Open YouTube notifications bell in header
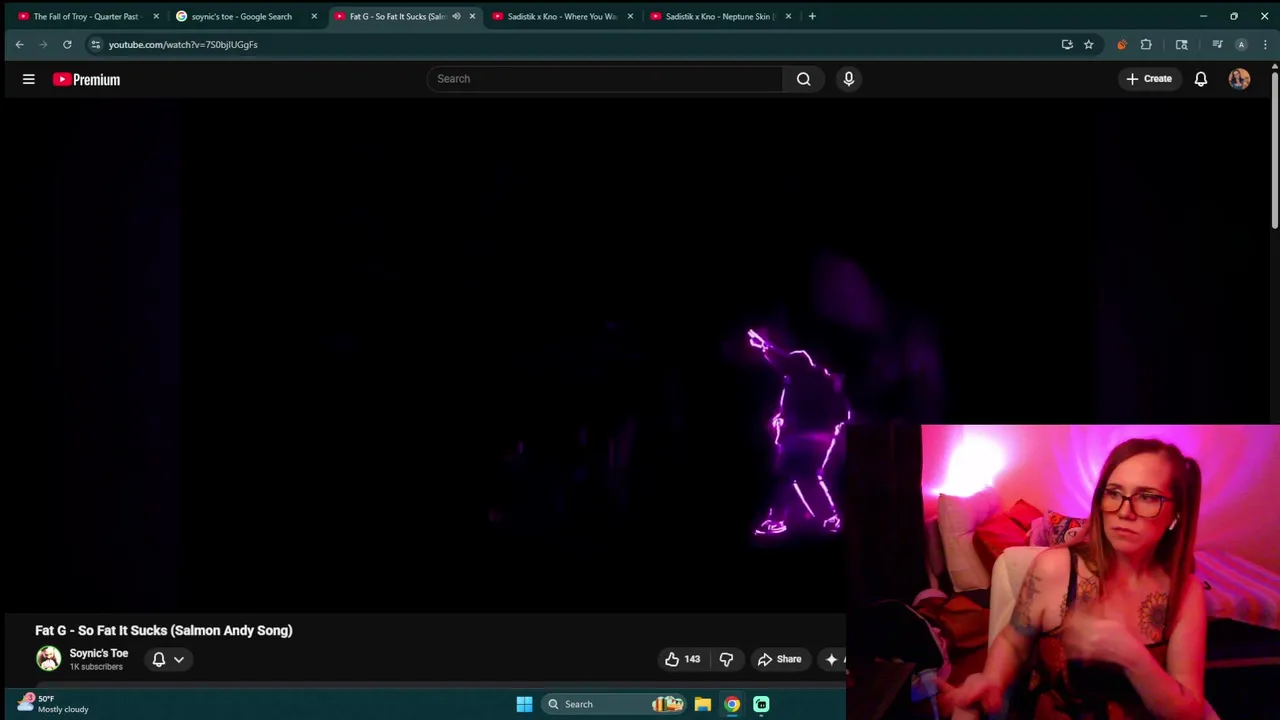This screenshot has width=1280, height=720. point(1201,79)
